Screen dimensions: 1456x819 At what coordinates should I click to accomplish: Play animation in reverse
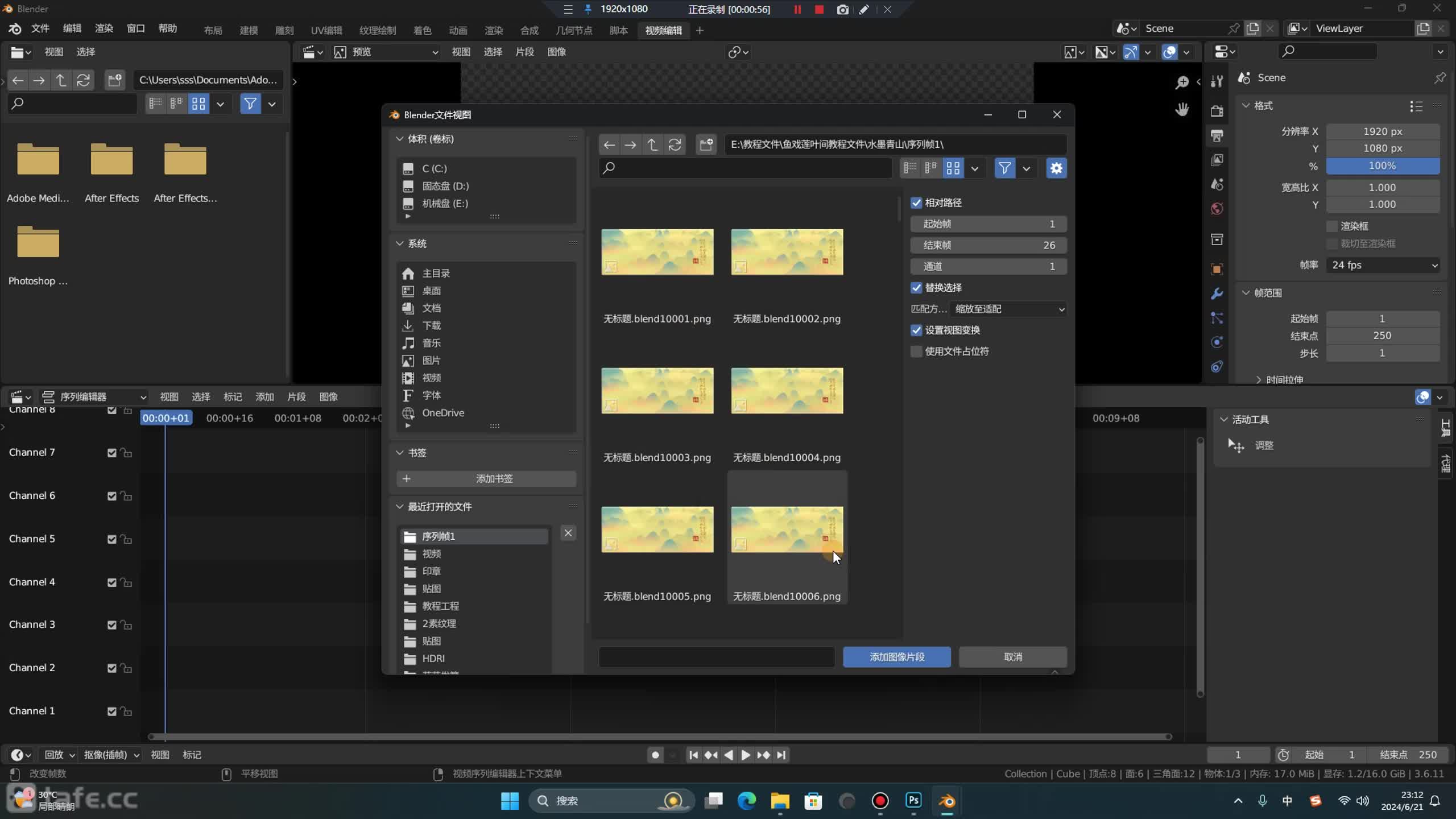pyautogui.click(x=729, y=755)
